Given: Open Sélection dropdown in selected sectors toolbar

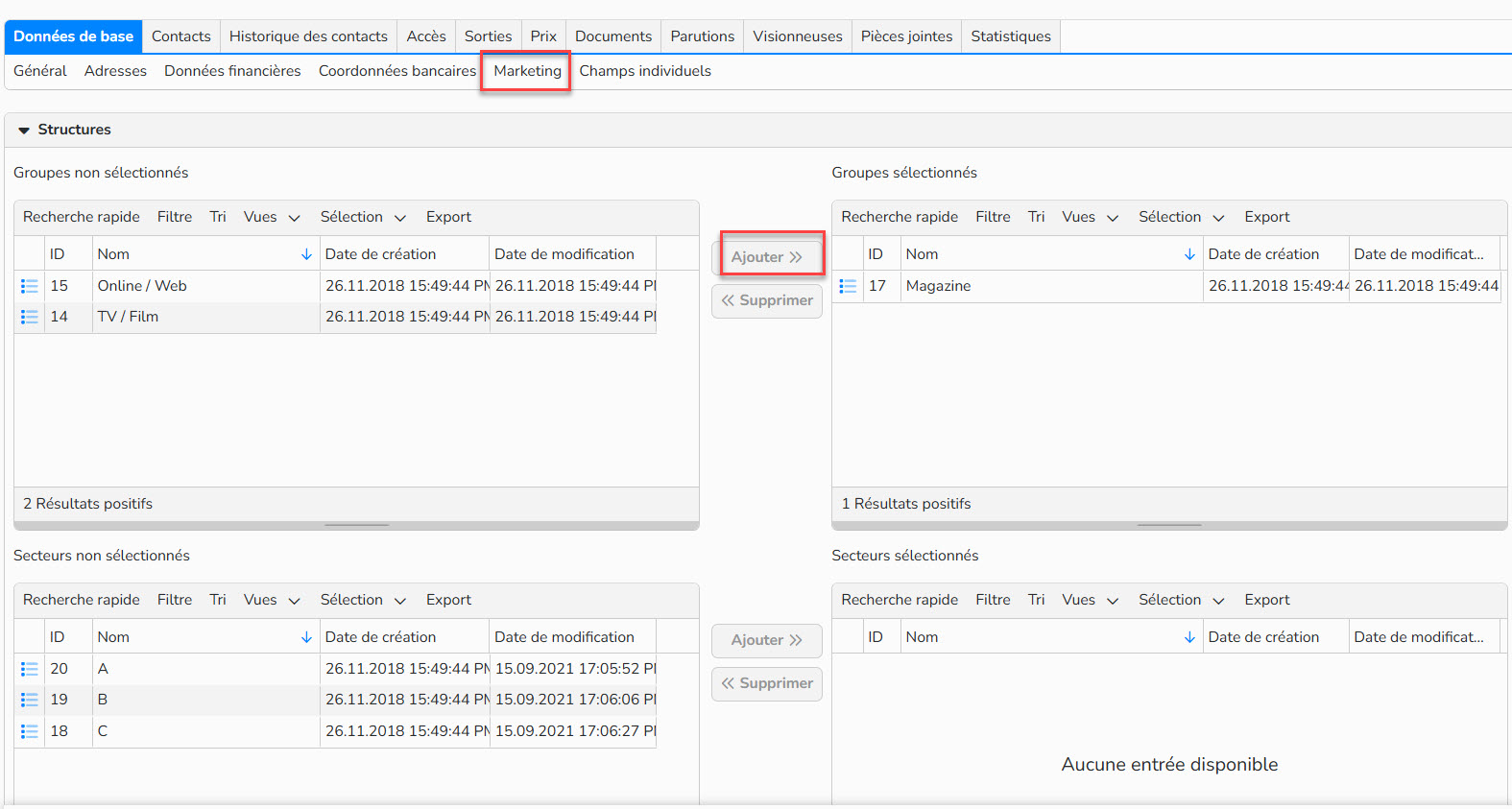Looking at the screenshot, I should [x=1181, y=600].
